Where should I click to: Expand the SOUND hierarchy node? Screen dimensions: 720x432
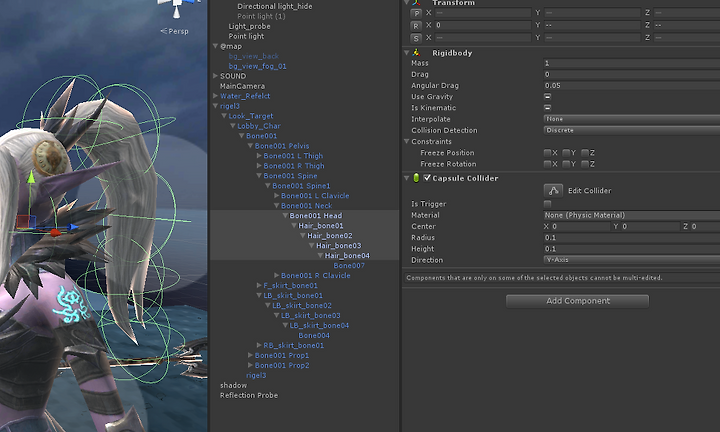[x=215, y=76]
